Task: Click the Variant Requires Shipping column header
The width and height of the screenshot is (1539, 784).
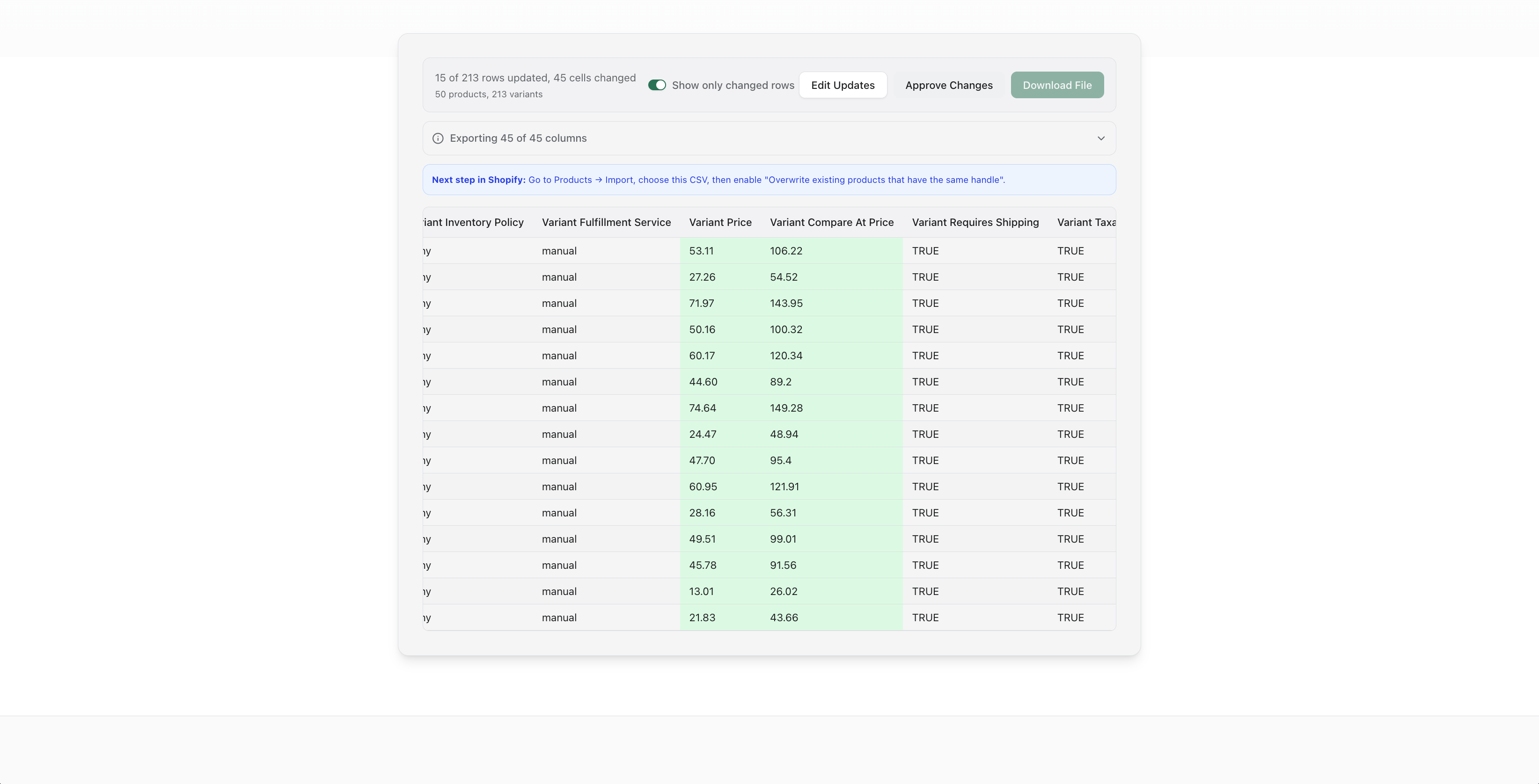Action: point(975,222)
